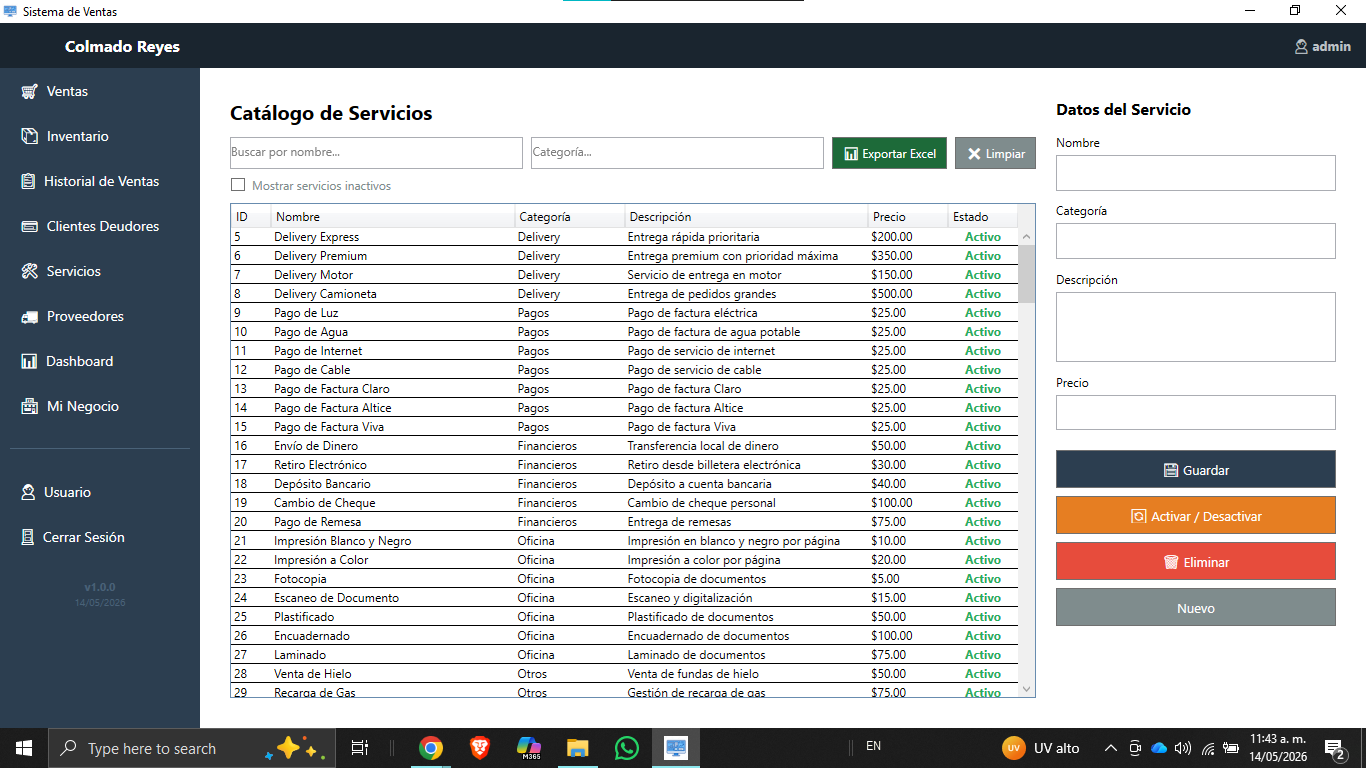Click the Windows Start button

point(24,748)
